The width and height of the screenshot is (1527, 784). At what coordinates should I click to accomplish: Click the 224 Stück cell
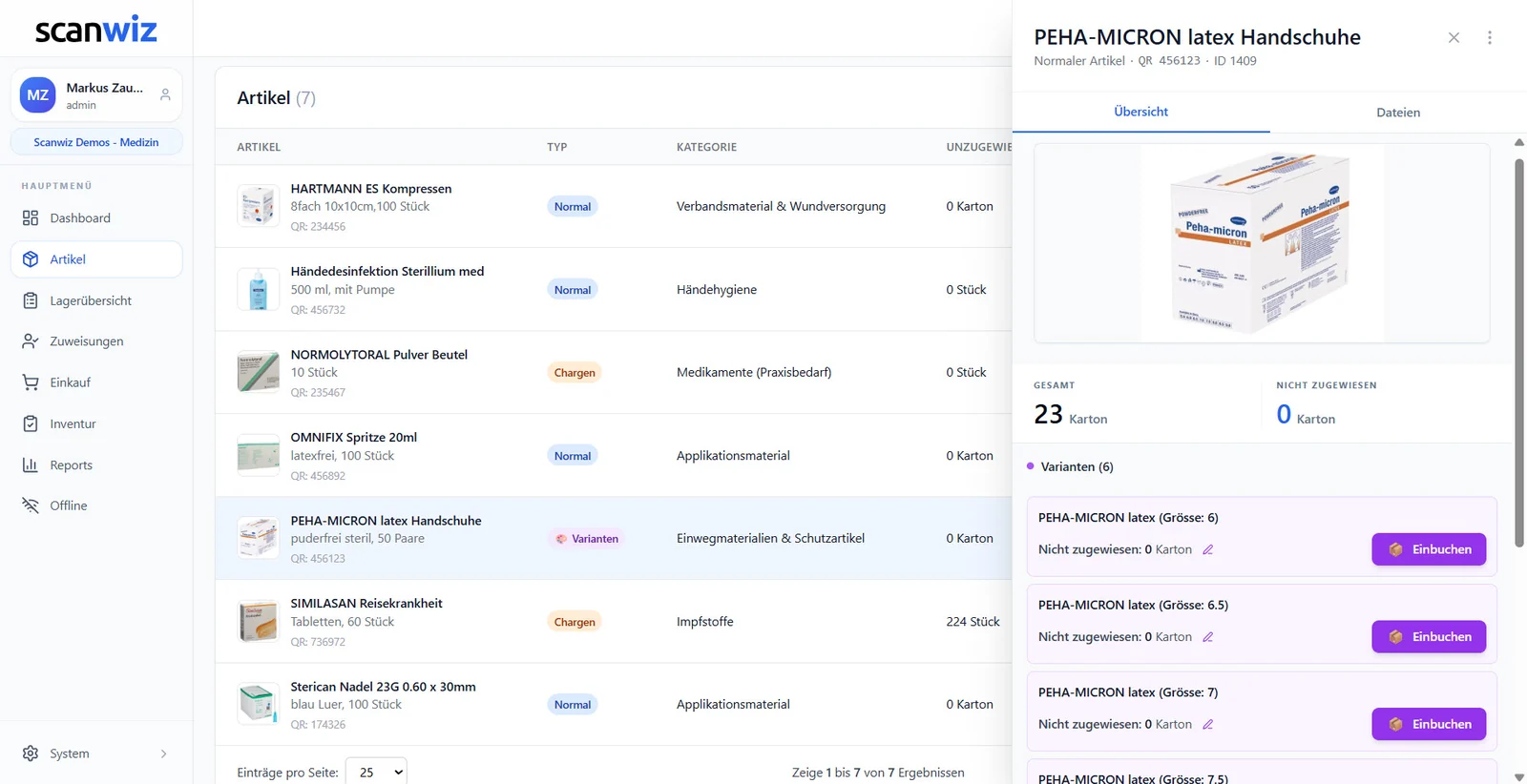tap(973, 622)
